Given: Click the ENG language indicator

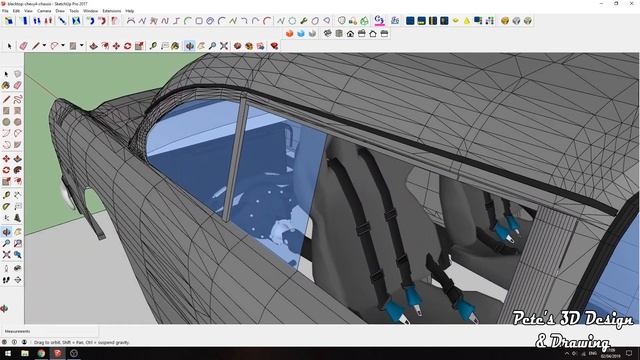Looking at the screenshot, I should [593, 353].
